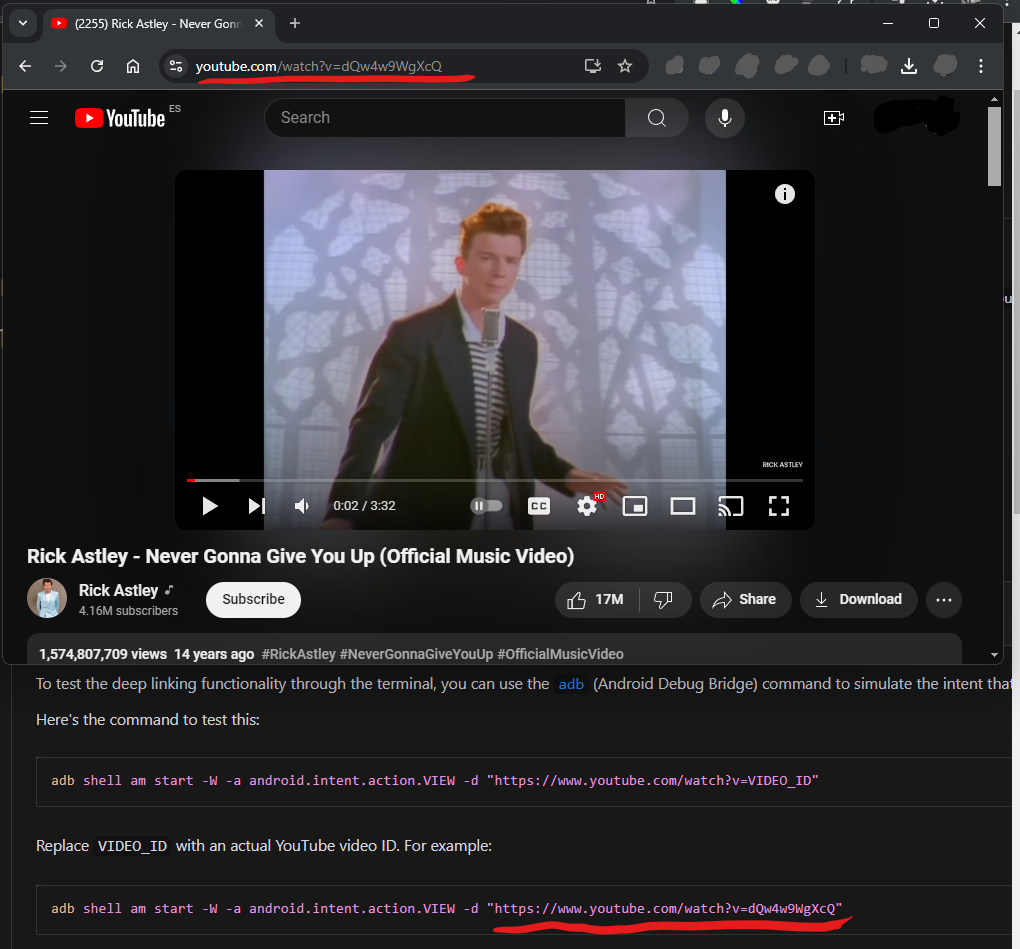Open the #OfficialMusicVideo hashtag

561,654
